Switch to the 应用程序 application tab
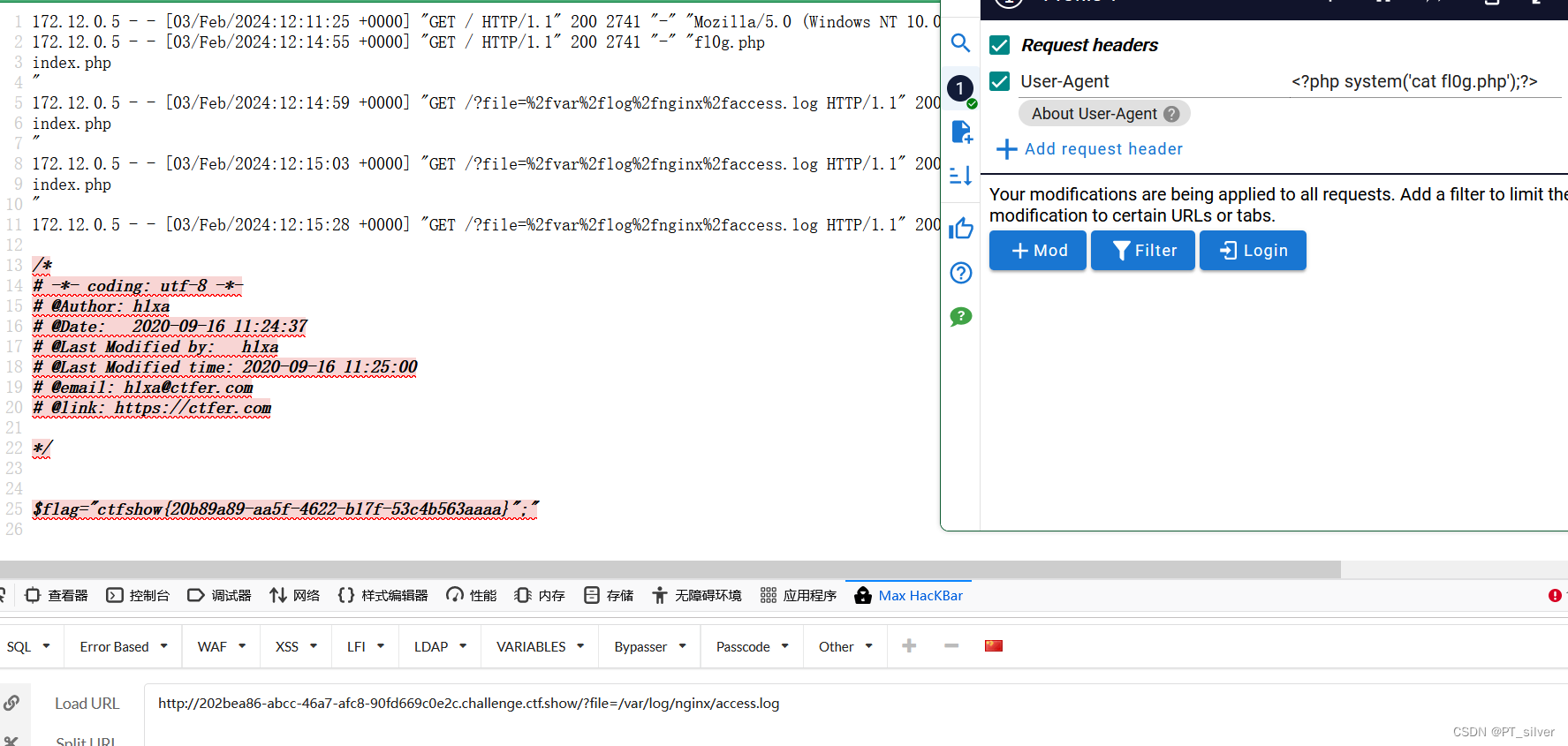 pyautogui.click(x=799, y=596)
